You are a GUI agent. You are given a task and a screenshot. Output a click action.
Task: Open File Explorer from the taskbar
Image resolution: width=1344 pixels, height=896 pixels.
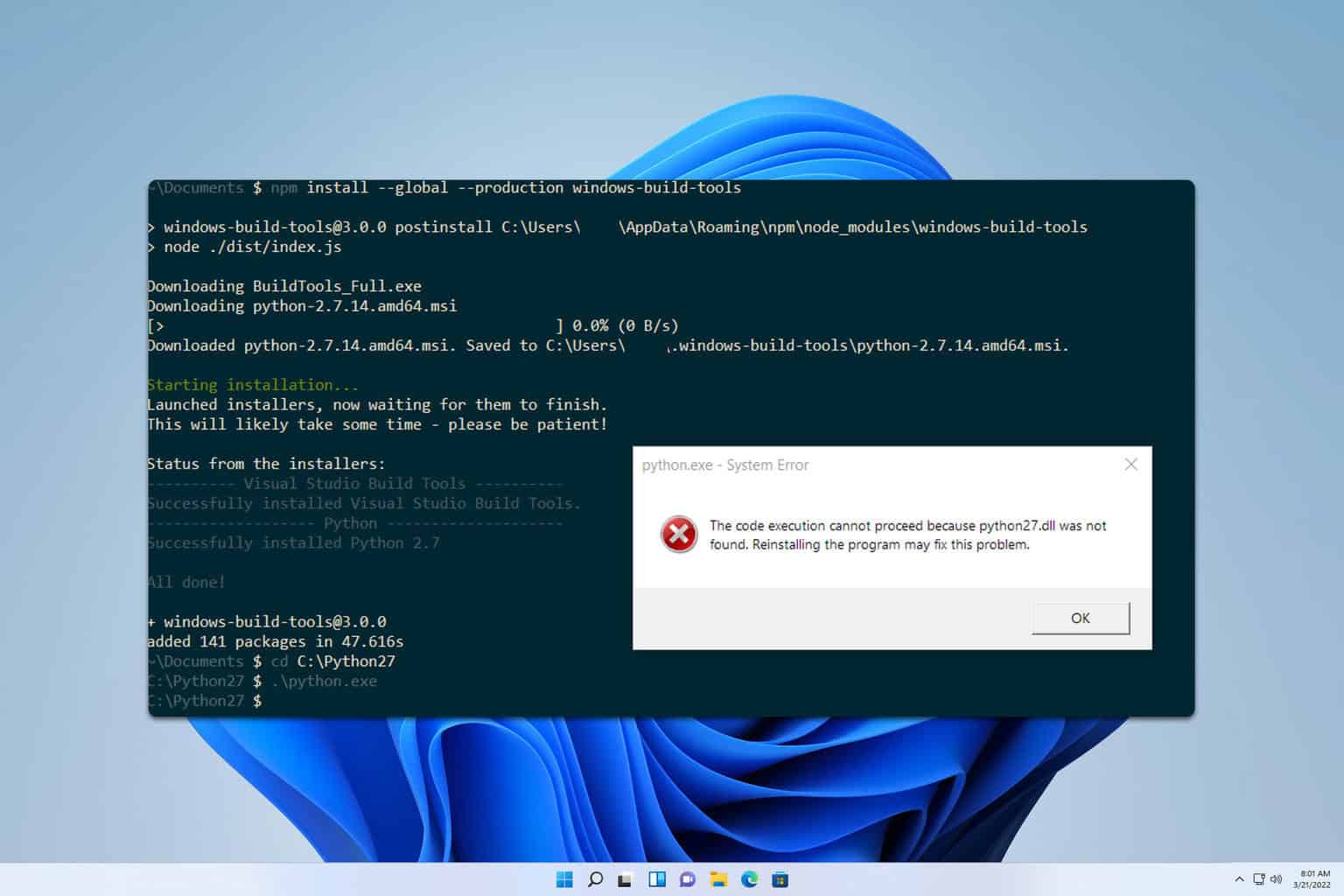coord(718,879)
